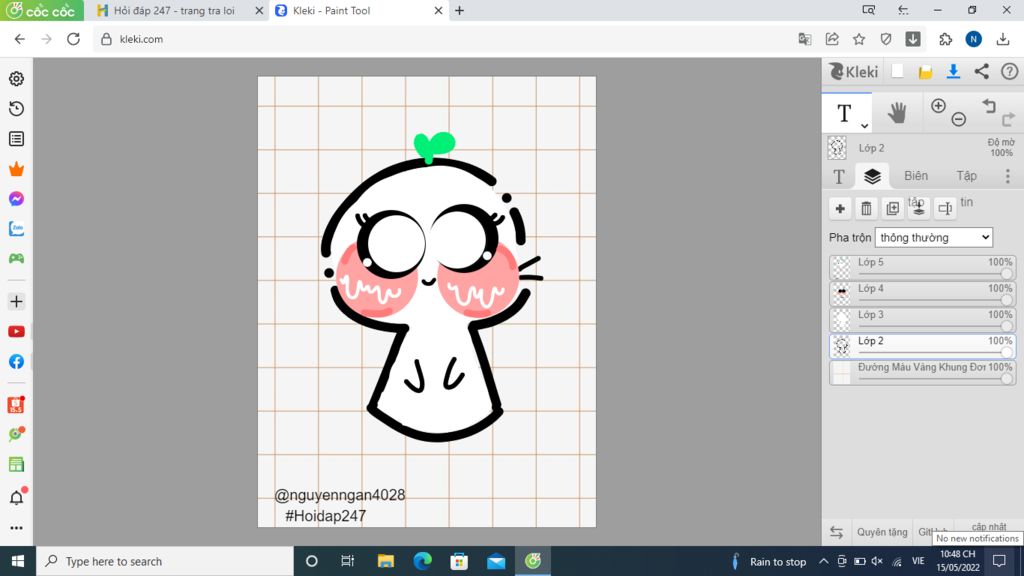Open YouTube from sidebar

pyautogui.click(x=16, y=332)
